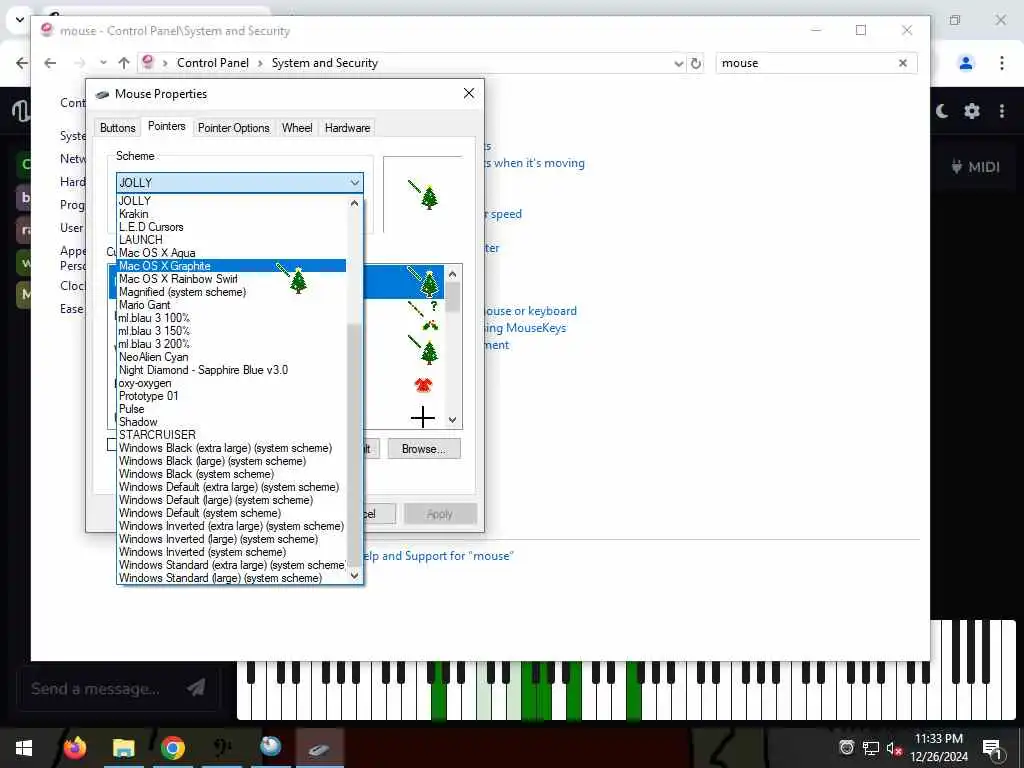Image resolution: width=1024 pixels, height=768 pixels.
Task: Select the highlighted Mac OS X Graphite scheme
Action: tap(232, 266)
